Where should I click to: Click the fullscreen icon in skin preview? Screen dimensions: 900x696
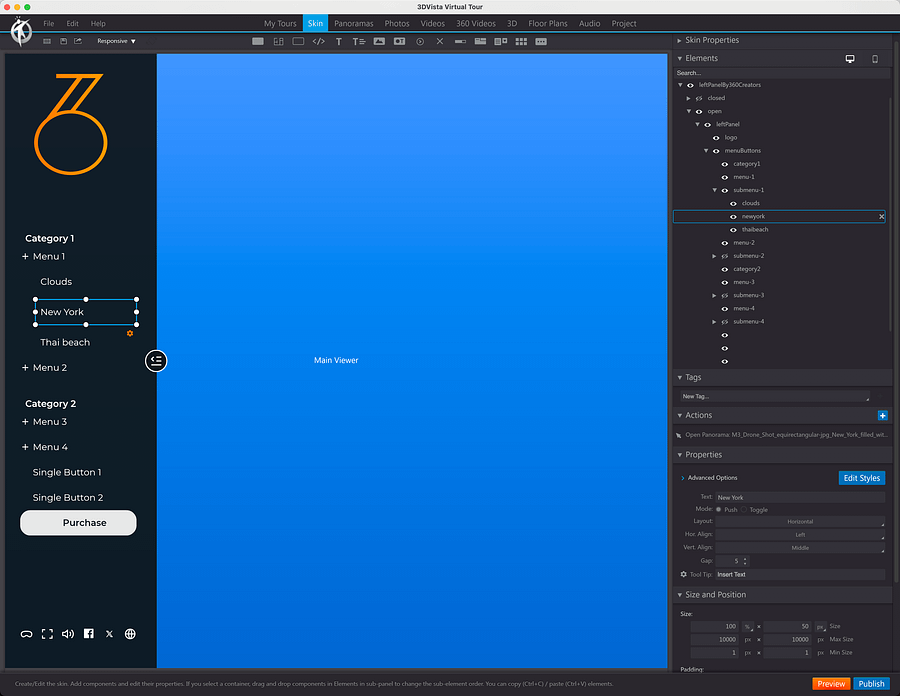pos(47,634)
